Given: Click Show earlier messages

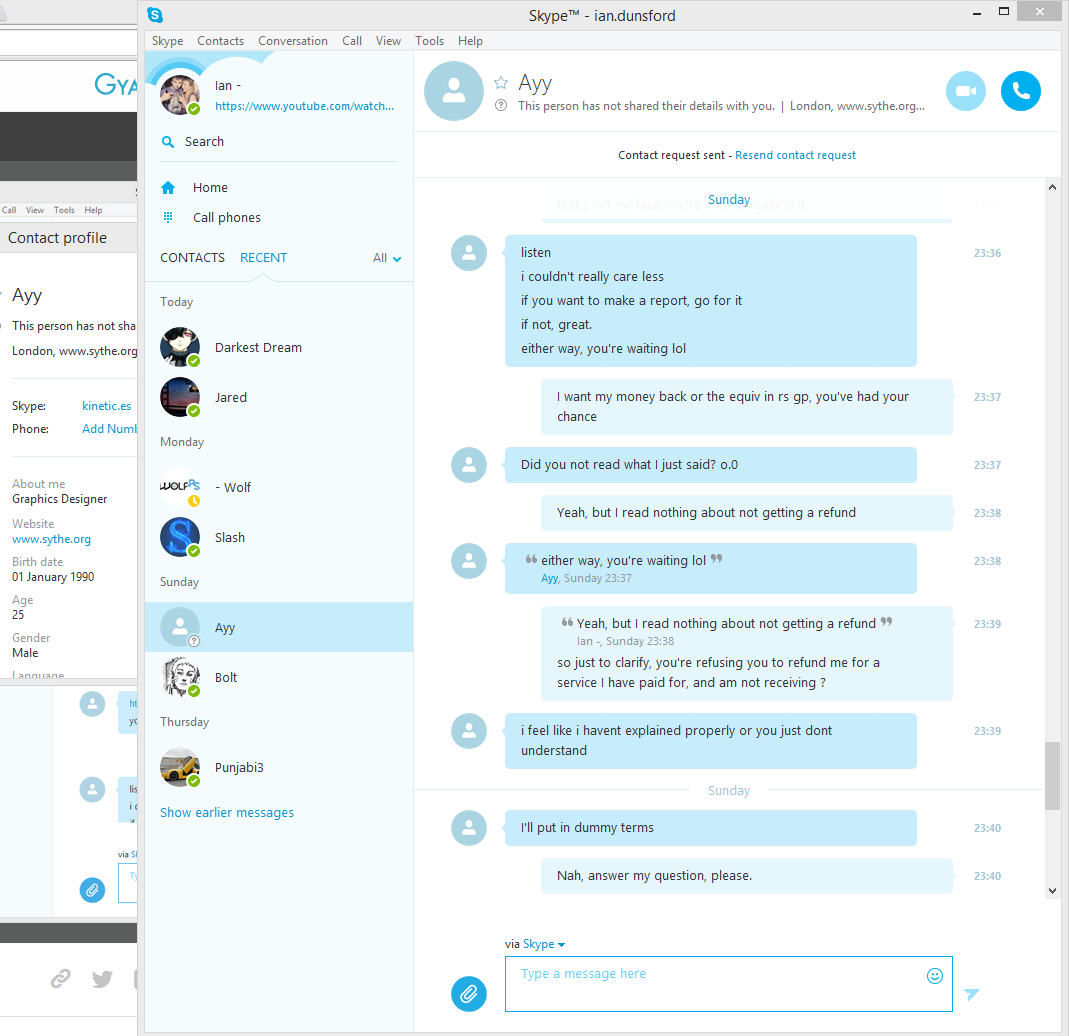Looking at the screenshot, I should (x=227, y=812).
